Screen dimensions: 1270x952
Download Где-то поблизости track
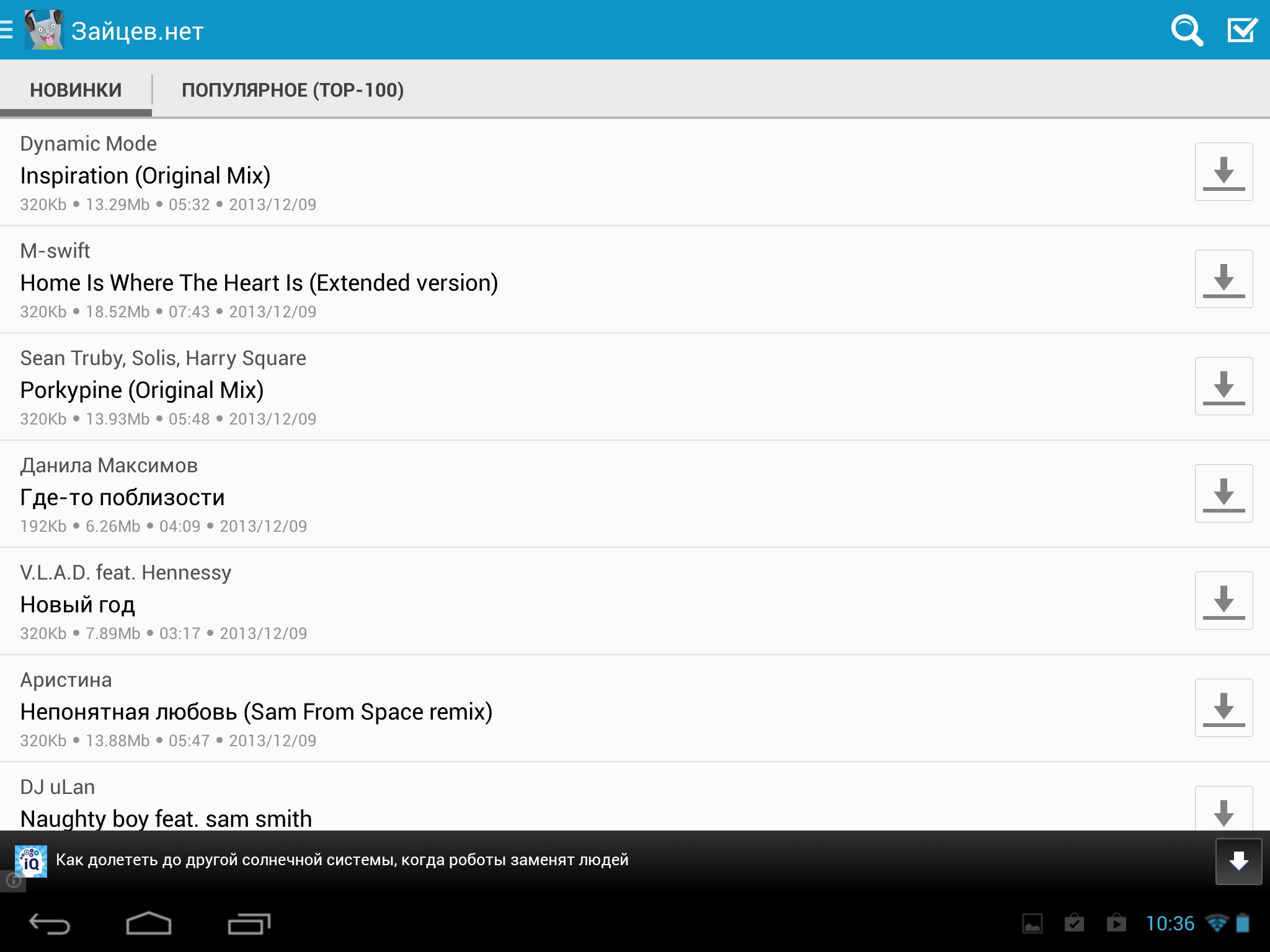1223,493
